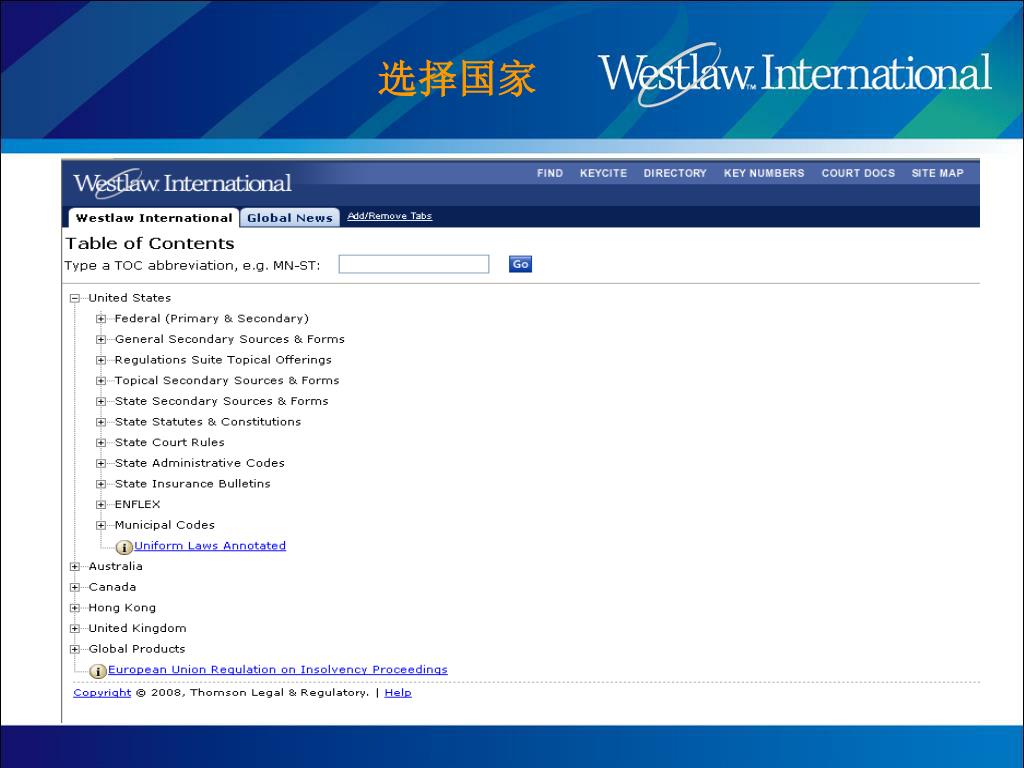Open KEYCITE from top navigation
1024x768 pixels.
click(x=603, y=173)
